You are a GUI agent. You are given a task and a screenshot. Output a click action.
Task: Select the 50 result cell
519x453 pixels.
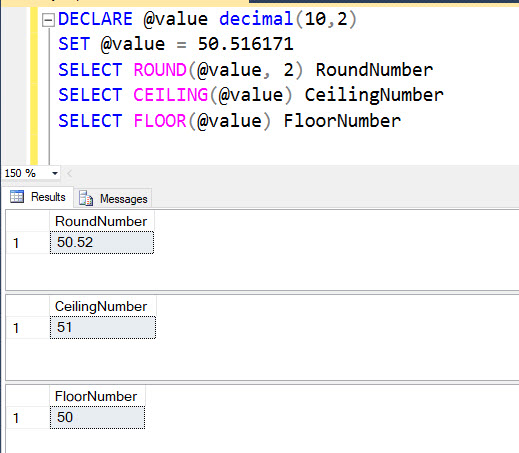97,417
